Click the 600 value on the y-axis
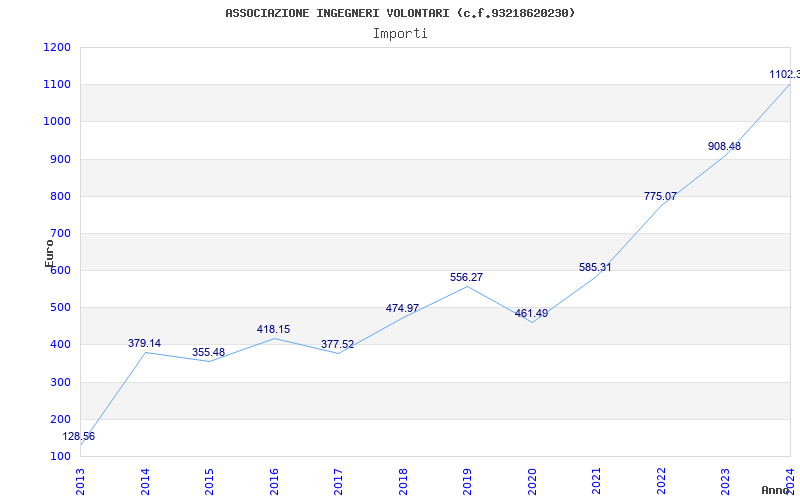This screenshot has width=800, height=500. click(60, 271)
